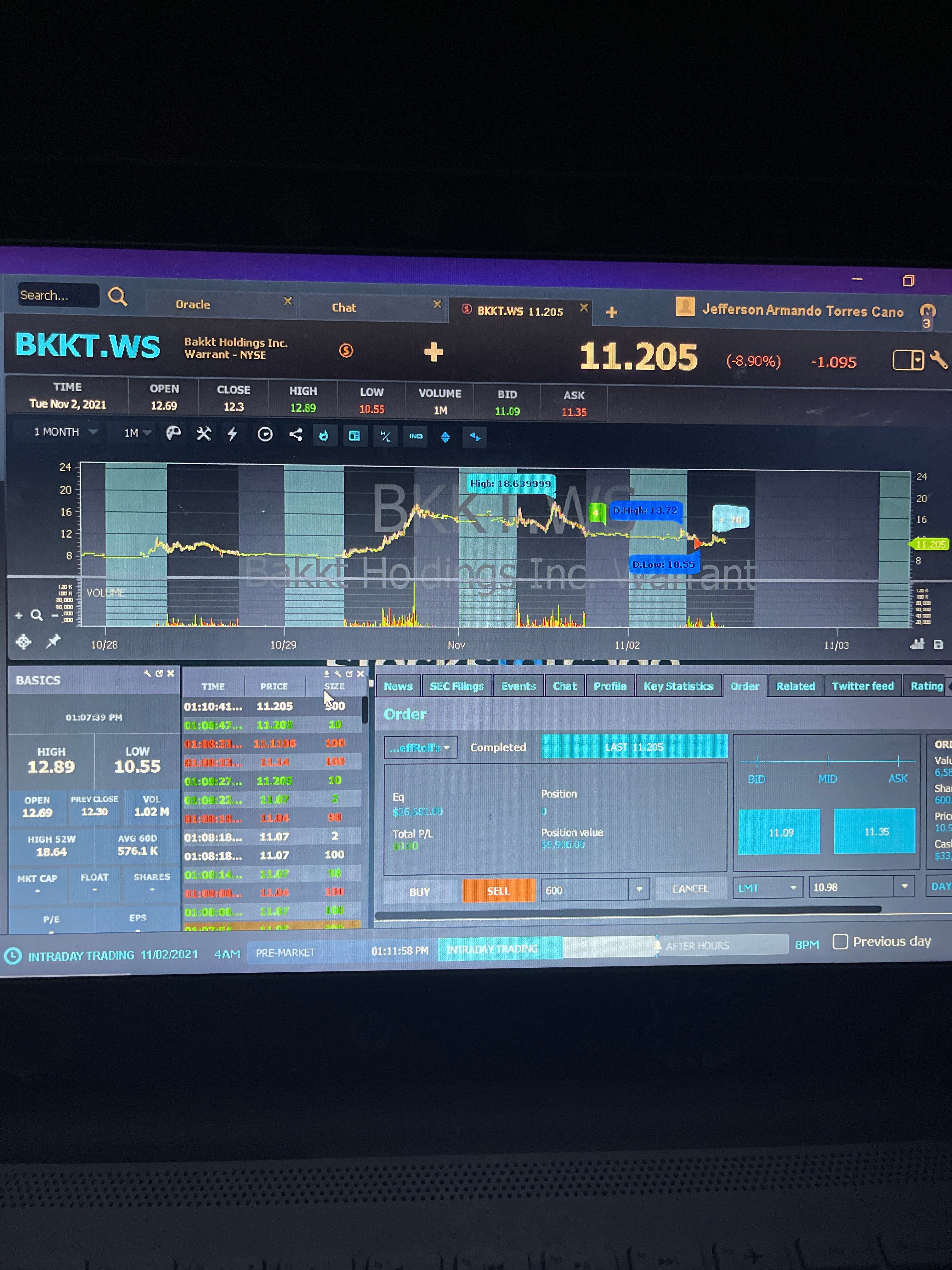The height and width of the screenshot is (1270, 952).
Task: Open the Oracle tab
Action: click(x=193, y=304)
